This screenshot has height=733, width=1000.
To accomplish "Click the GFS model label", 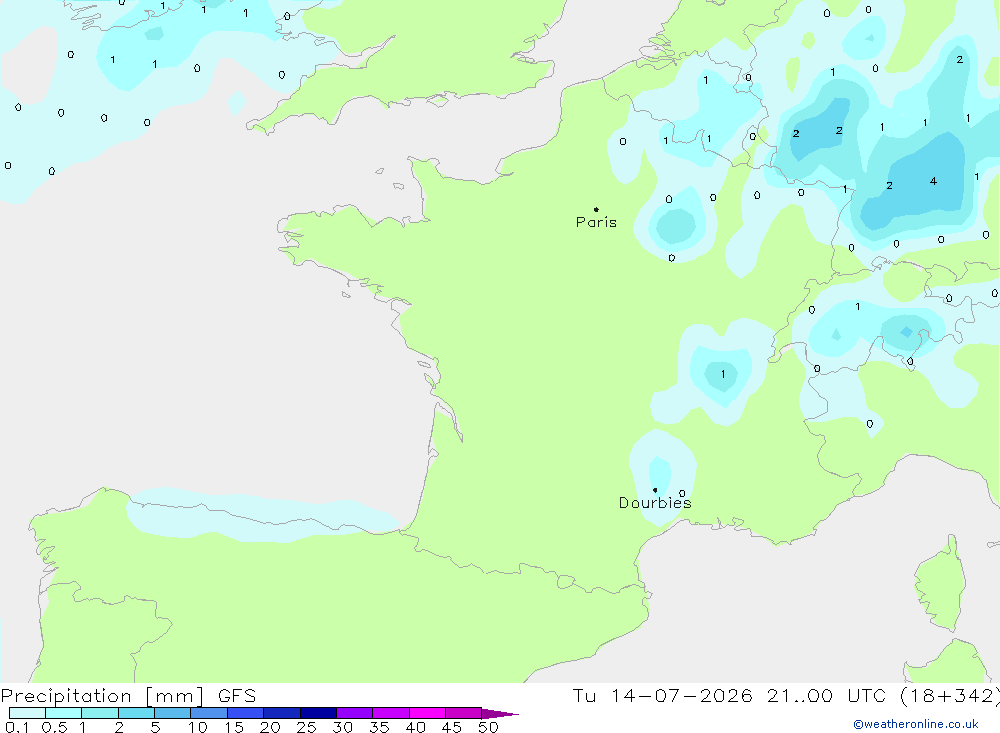I will coord(237,696).
